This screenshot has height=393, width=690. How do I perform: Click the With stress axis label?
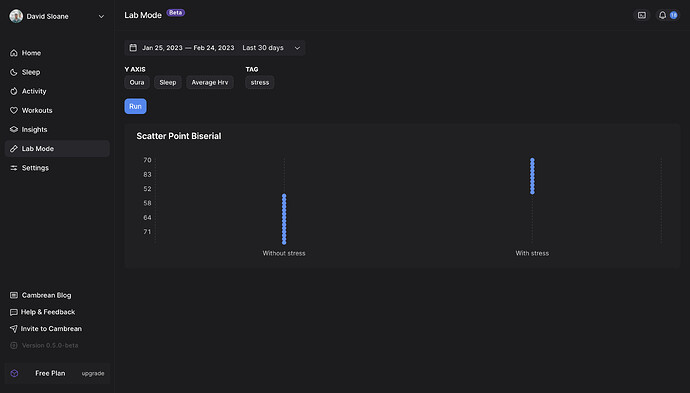(x=532, y=253)
